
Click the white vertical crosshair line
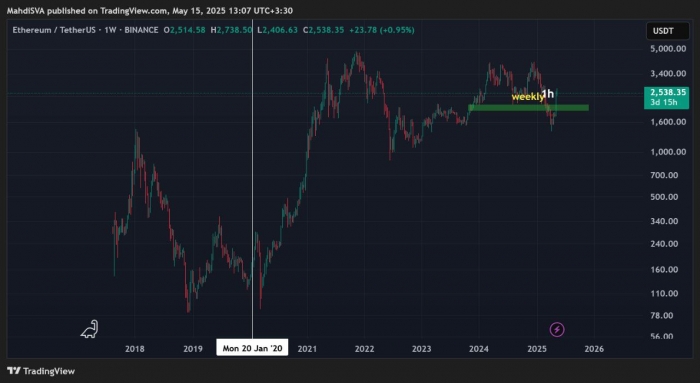coord(253,179)
